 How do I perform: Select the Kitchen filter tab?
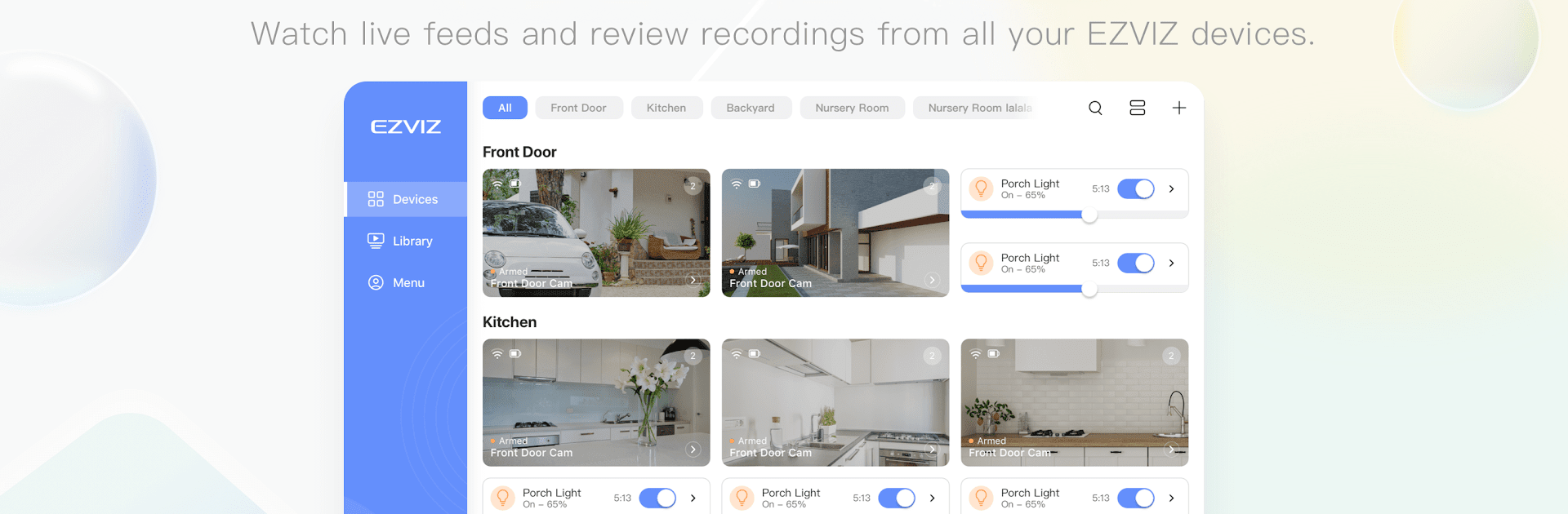[666, 108]
